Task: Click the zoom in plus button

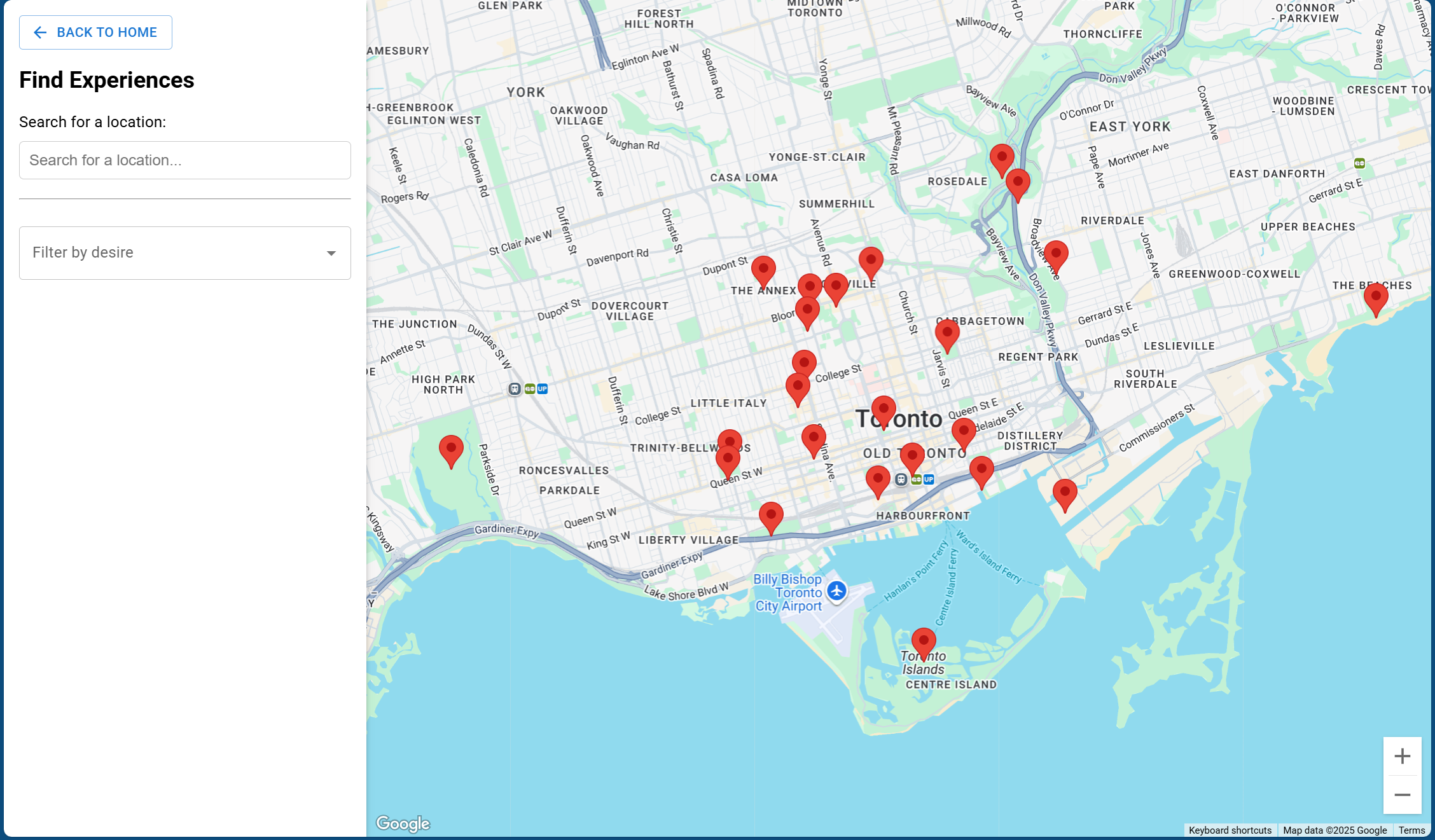Action: 1402,756
